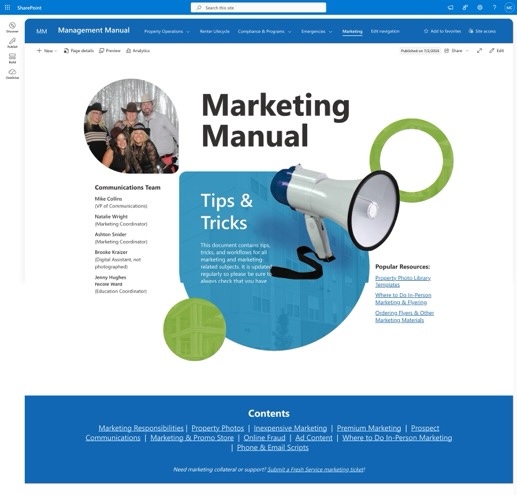This screenshot has width=517, height=495.
Task: Open the Help question mark icon
Action: point(494,7)
